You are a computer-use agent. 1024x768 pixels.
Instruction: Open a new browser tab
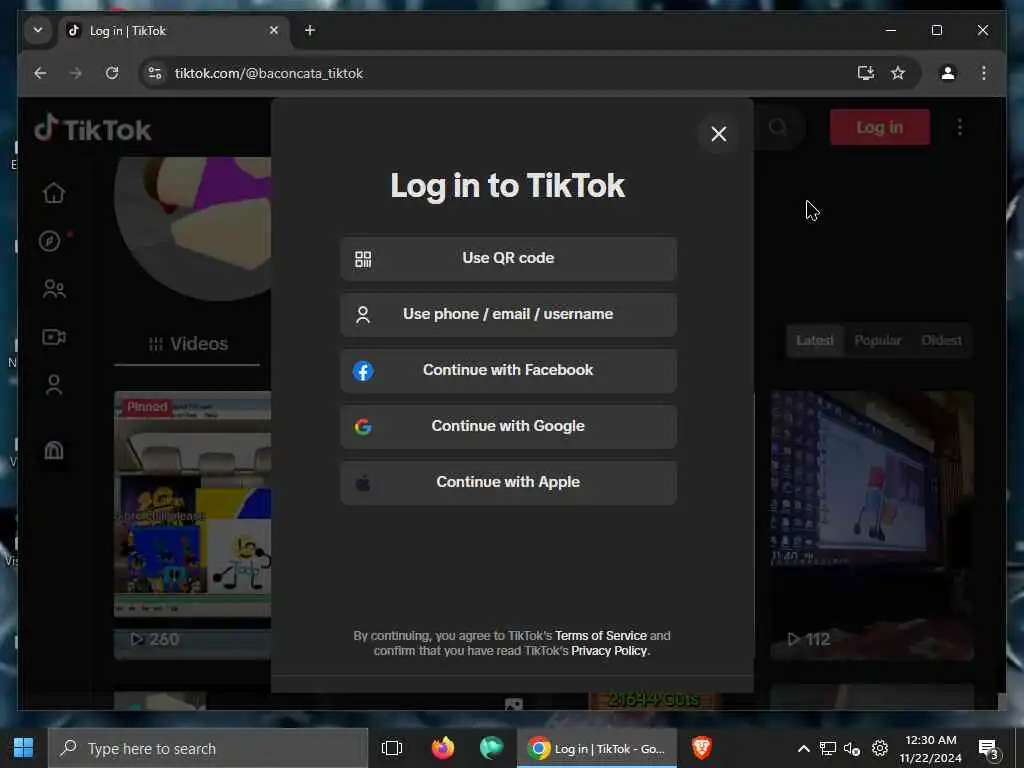(310, 30)
